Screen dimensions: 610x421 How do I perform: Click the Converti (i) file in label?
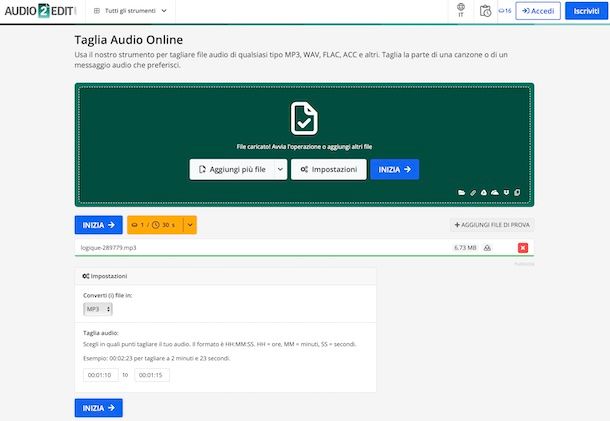(108, 295)
